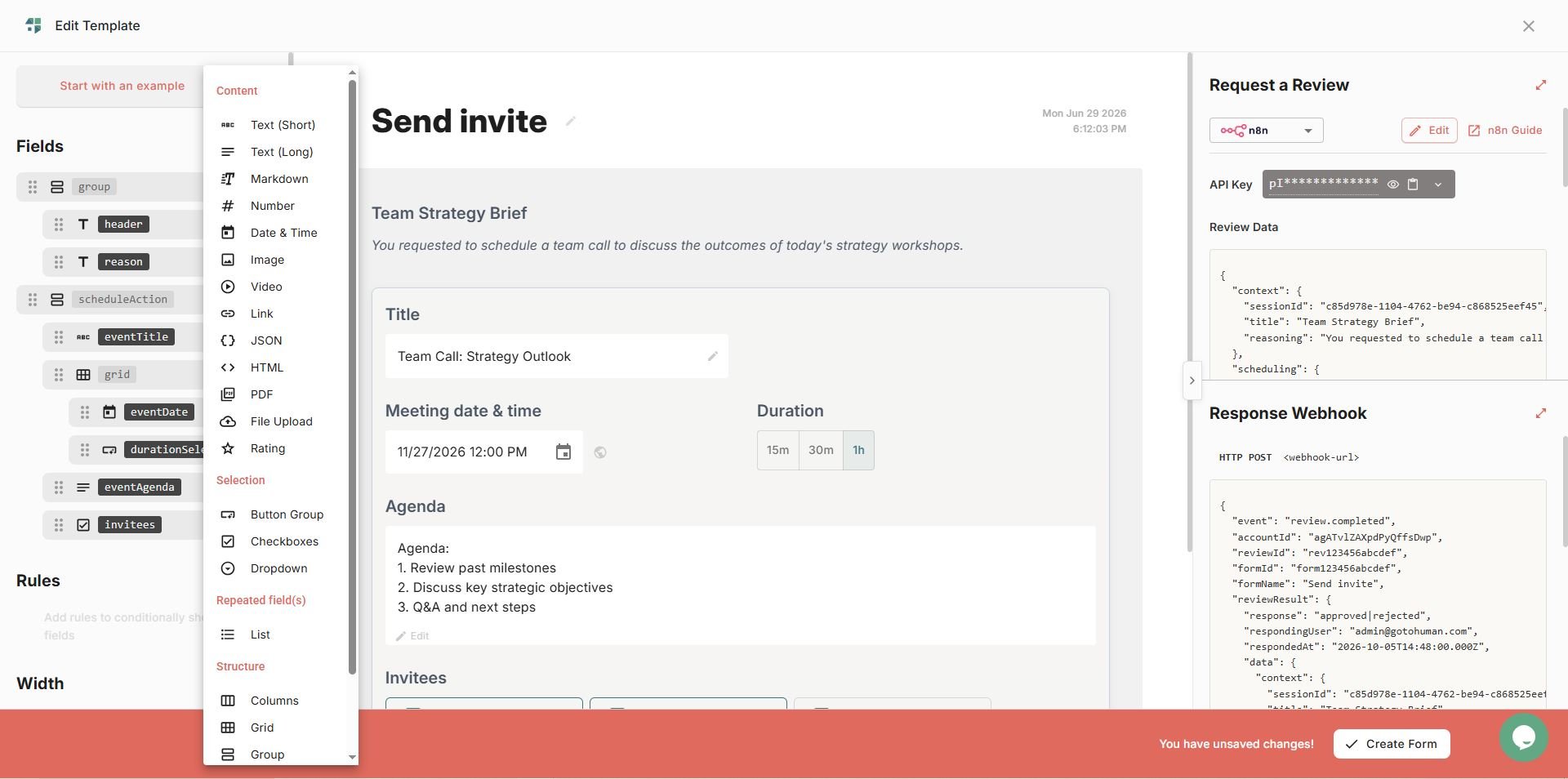Select the eventDate field
Screen dimensions: 1568x779
coord(159,412)
